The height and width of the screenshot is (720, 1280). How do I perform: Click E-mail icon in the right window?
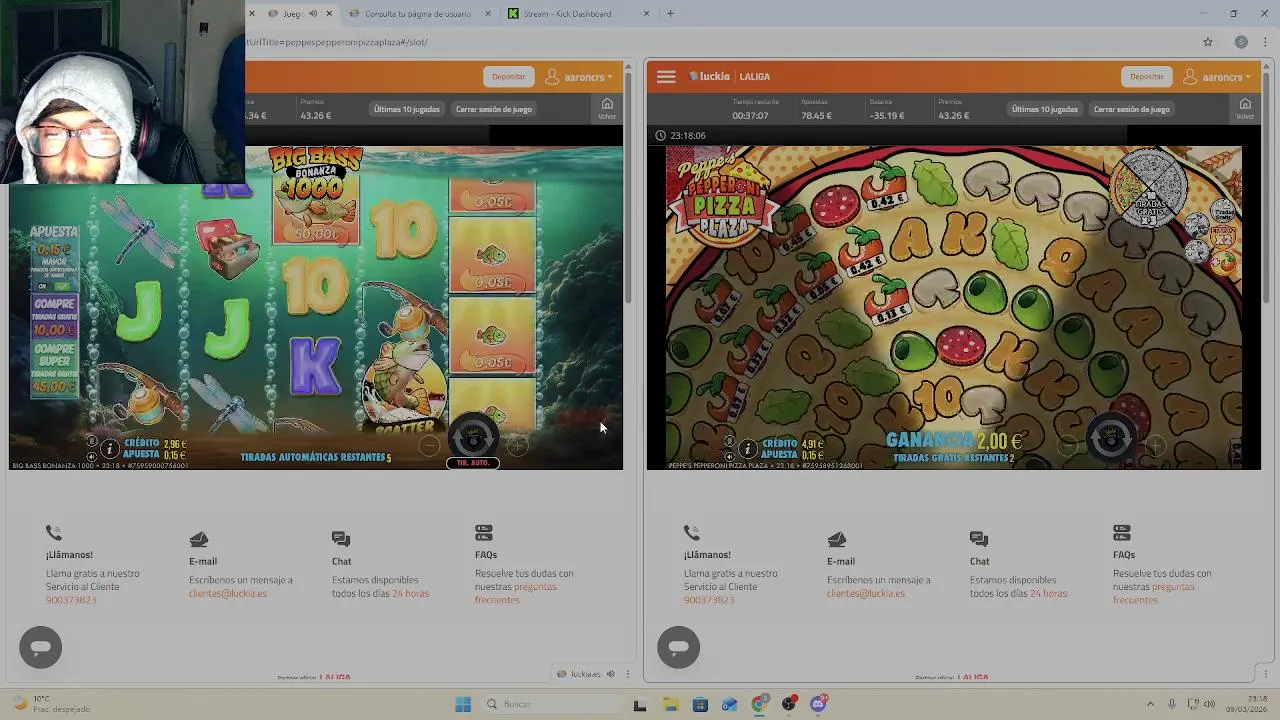click(x=837, y=540)
